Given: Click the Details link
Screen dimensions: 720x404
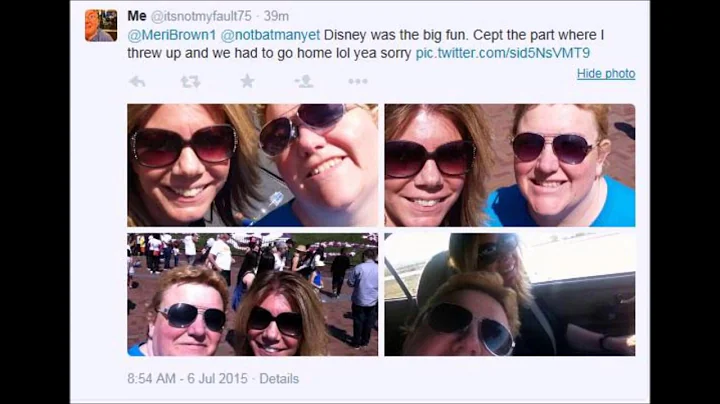Looking at the screenshot, I should pyautogui.click(x=279, y=379).
